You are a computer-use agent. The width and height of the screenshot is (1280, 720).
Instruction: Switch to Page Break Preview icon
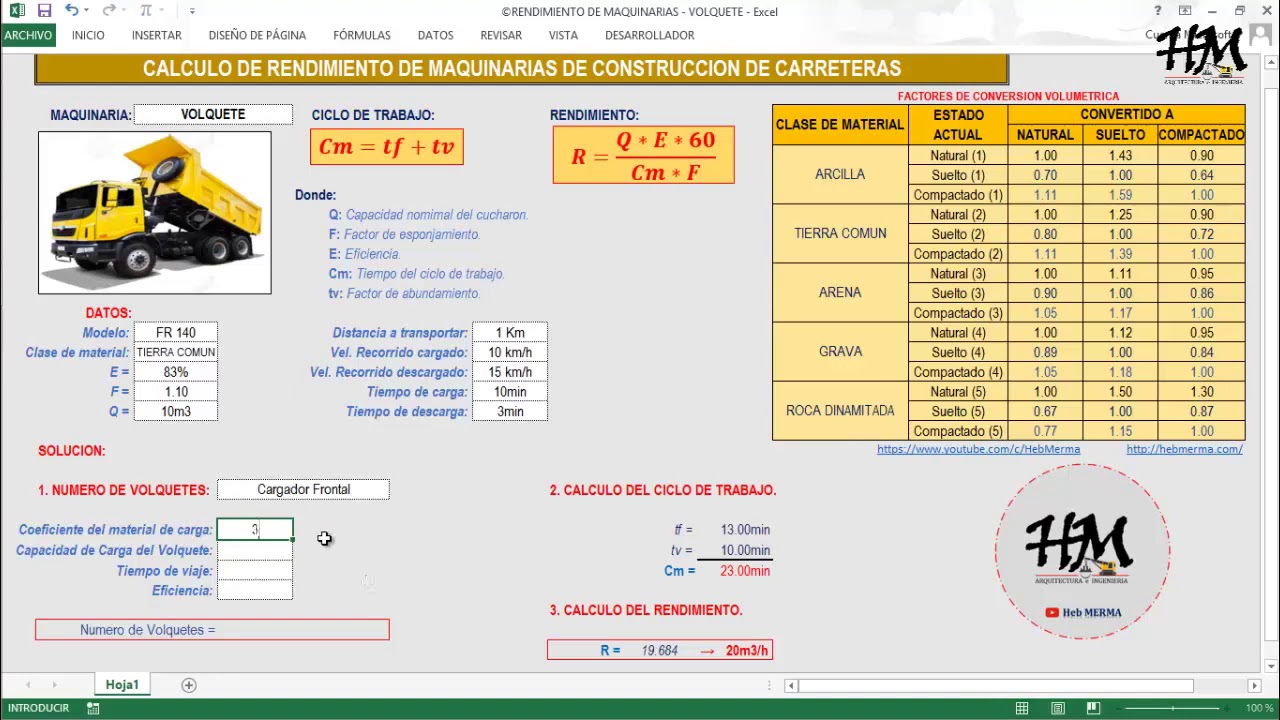coord(1093,708)
